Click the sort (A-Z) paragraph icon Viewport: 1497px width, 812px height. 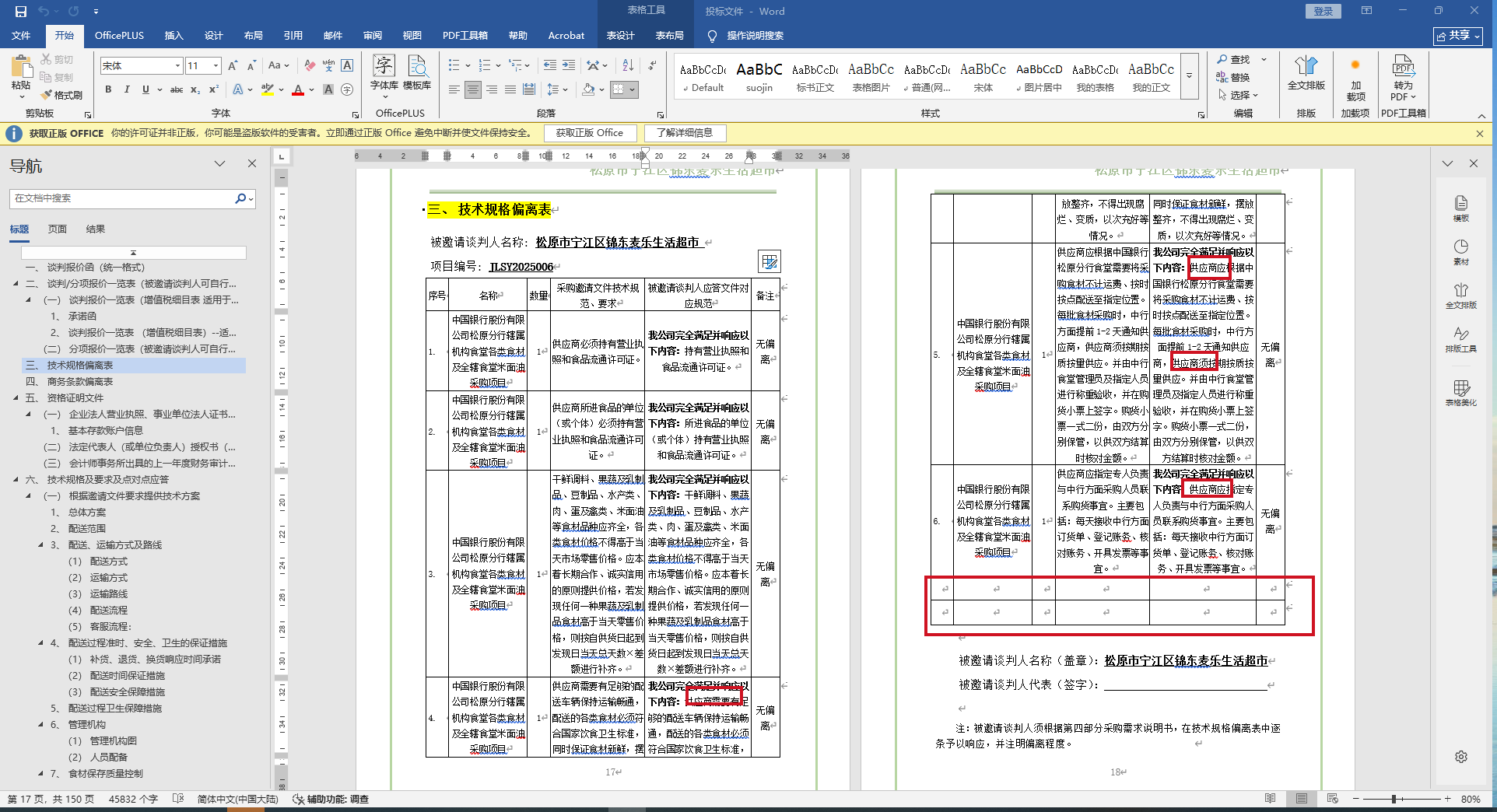click(x=628, y=65)
